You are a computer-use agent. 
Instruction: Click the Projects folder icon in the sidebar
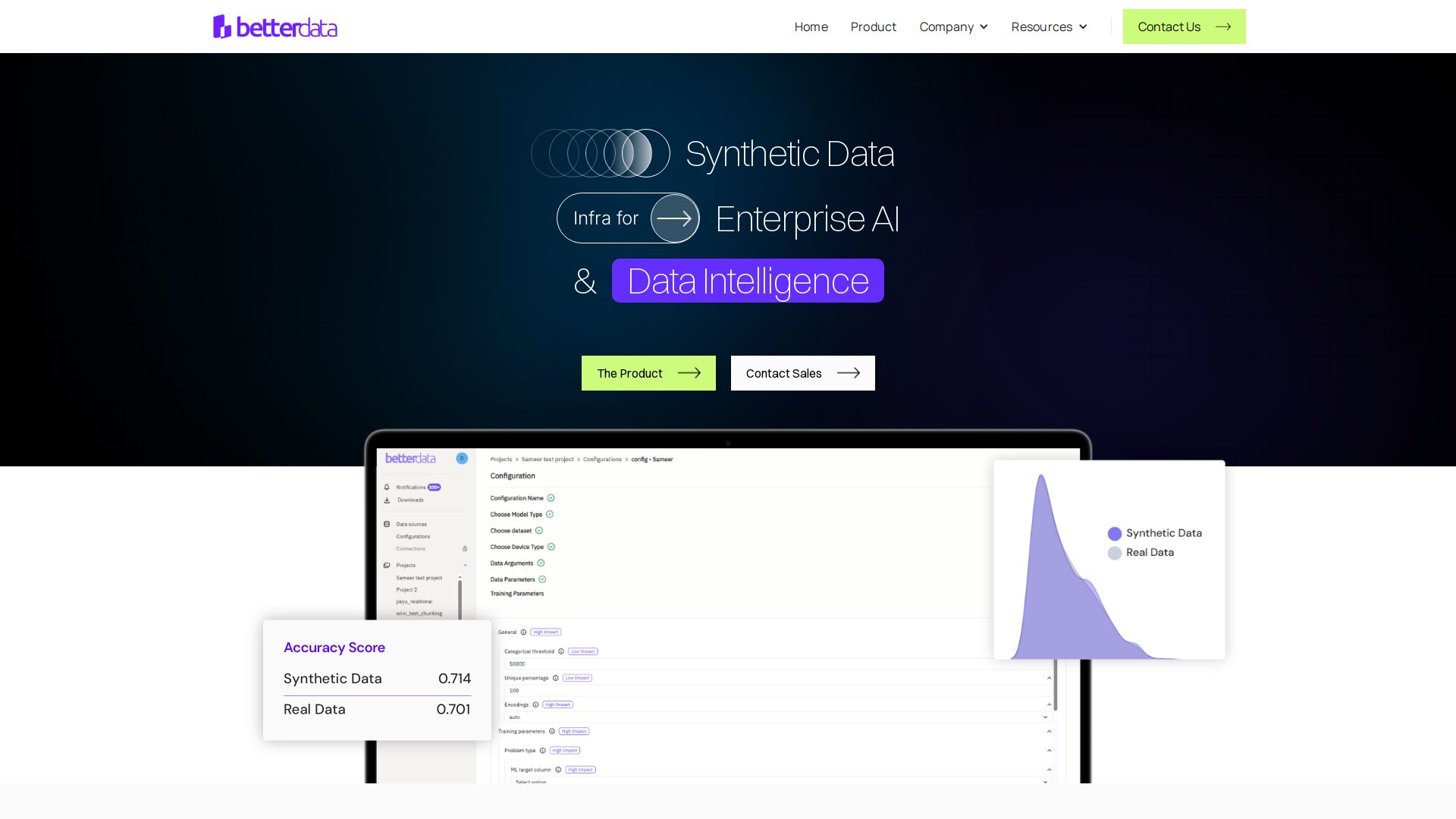pyautogui.click(x=387, y=566)
